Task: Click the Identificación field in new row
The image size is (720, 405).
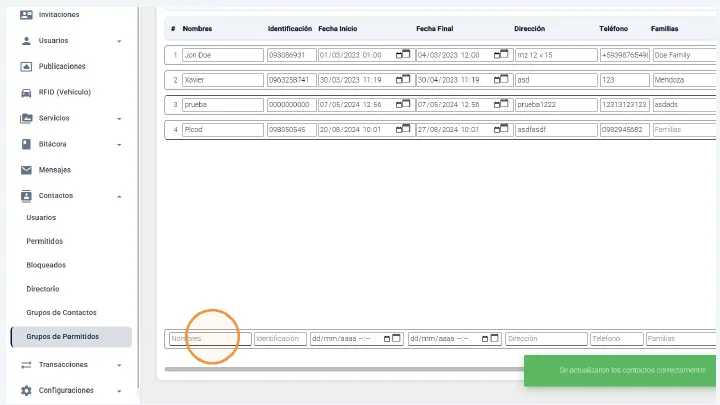Action: tap(280, 338)
